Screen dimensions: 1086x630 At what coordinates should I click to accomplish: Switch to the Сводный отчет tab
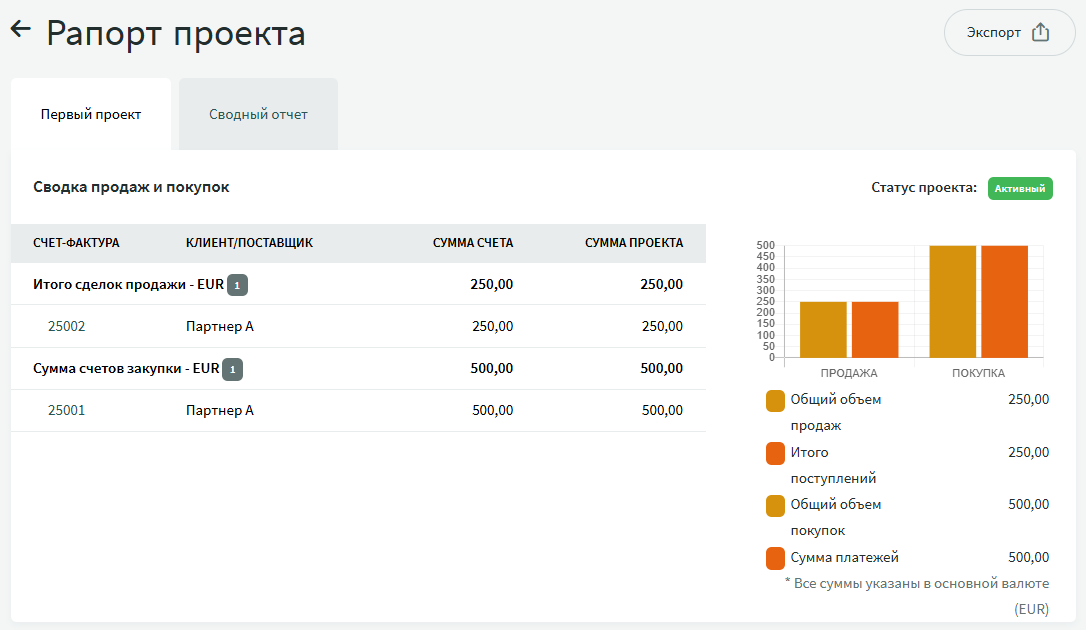coord(258,114)
